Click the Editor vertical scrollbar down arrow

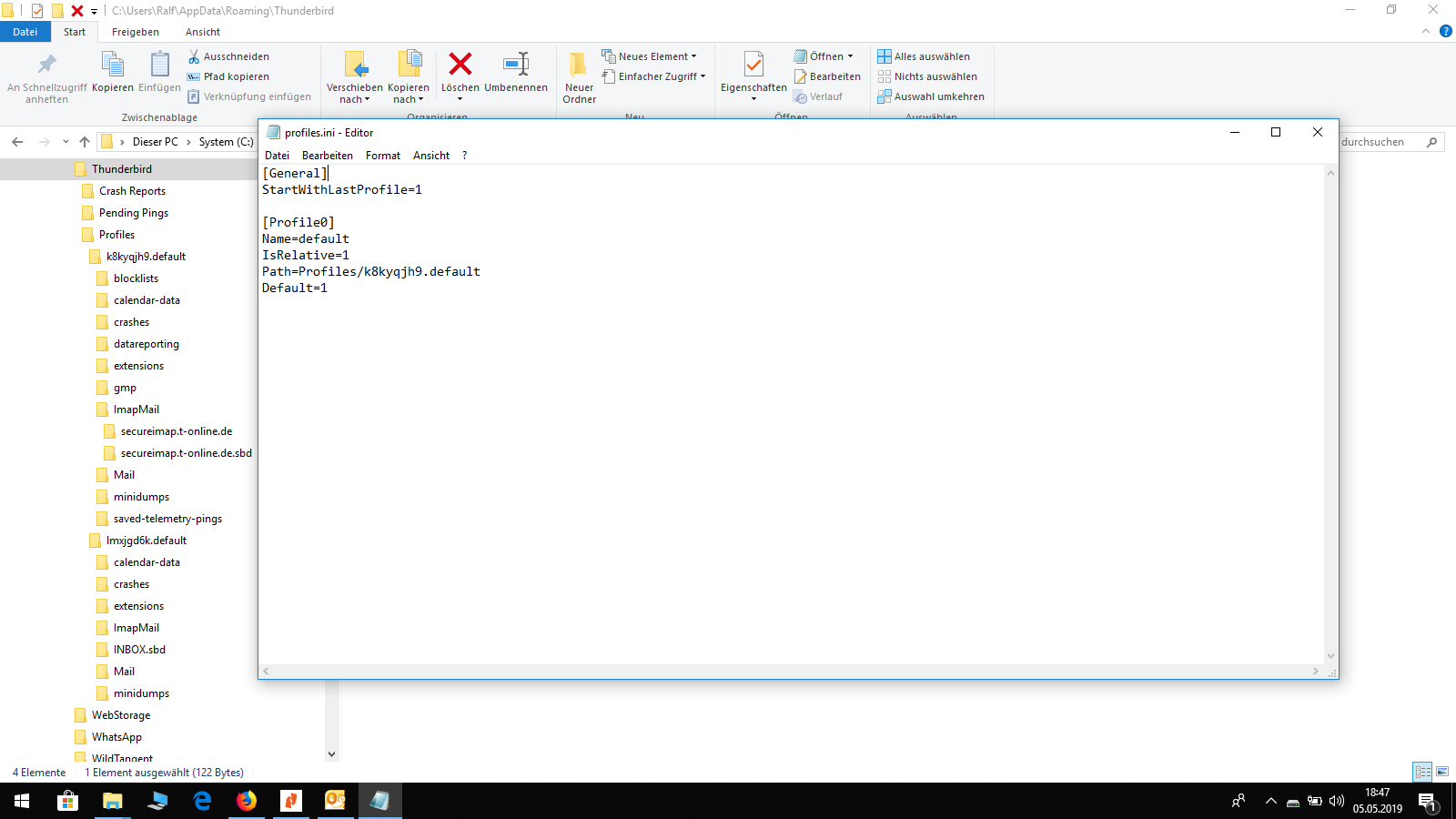tap(1330, 656)
